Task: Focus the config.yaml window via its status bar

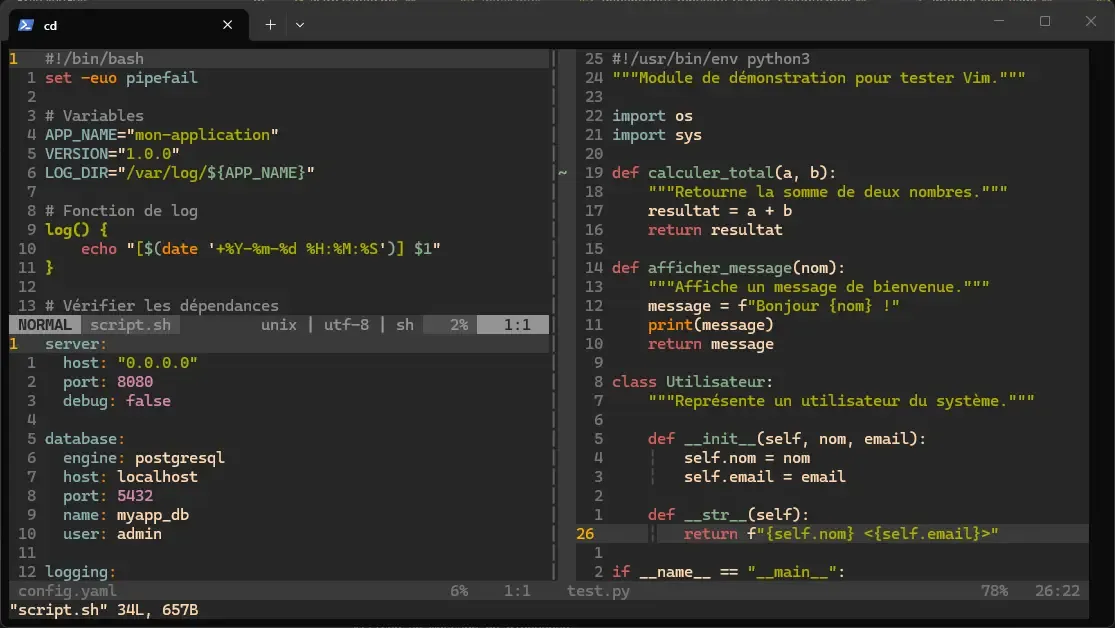Action: pyautogui.click(x=68, y=591)
